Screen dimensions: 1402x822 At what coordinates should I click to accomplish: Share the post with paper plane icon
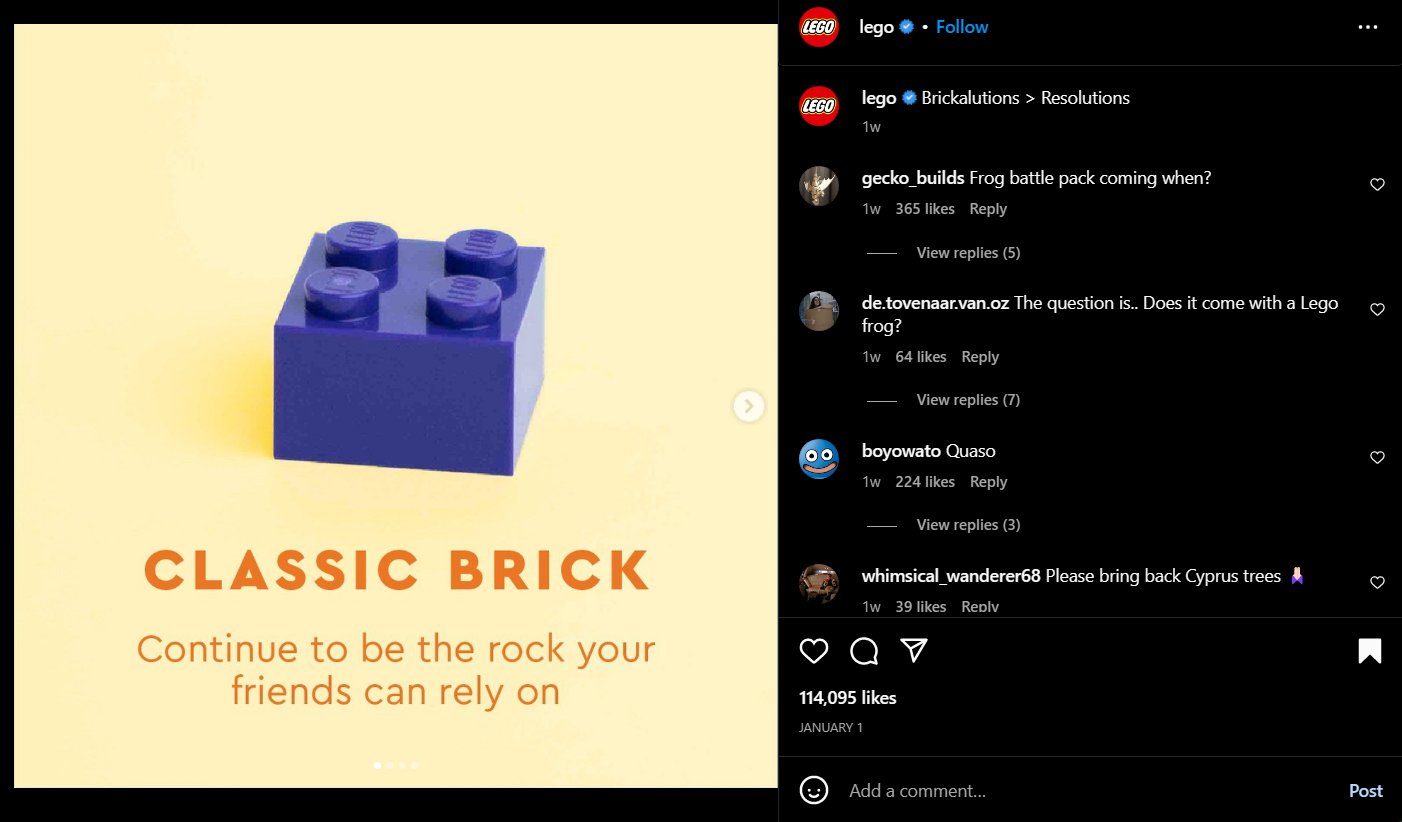(x=914, y=651)
